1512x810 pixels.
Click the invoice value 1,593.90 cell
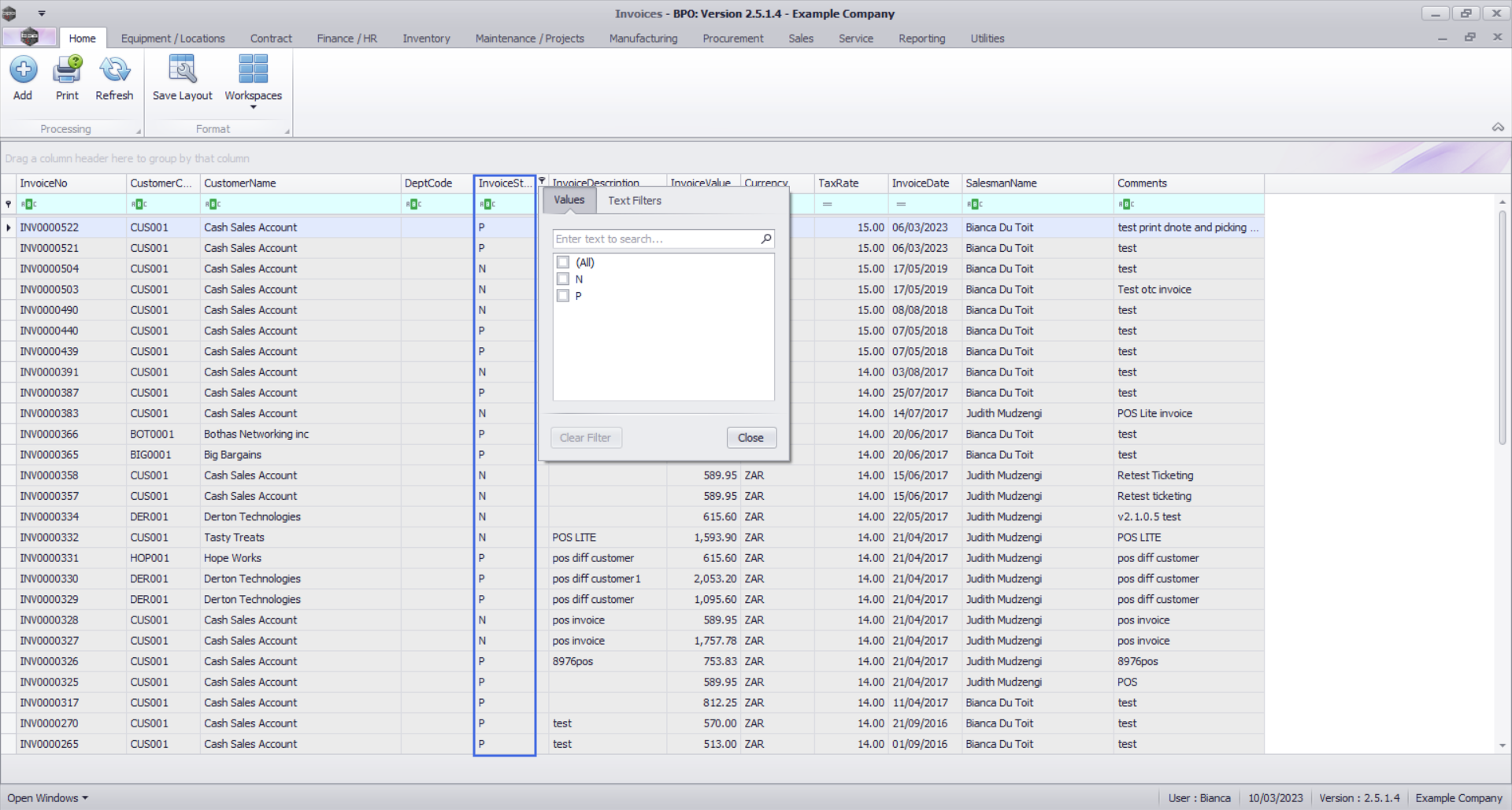point(703,537)
